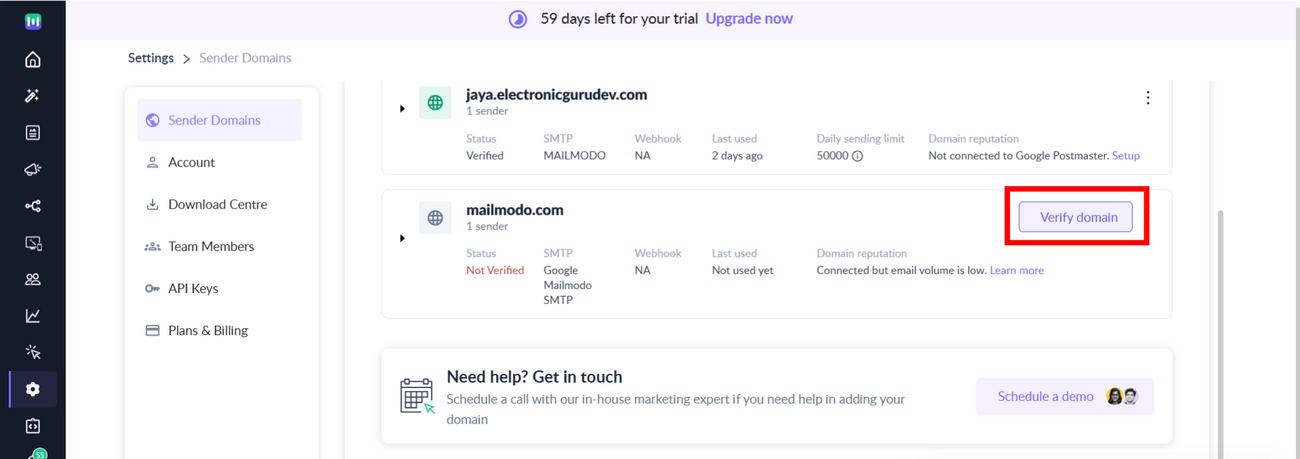Click the Not Verified status text
Screen dimensions: 1300x459
pyautogui.click(x=495, y=270)
